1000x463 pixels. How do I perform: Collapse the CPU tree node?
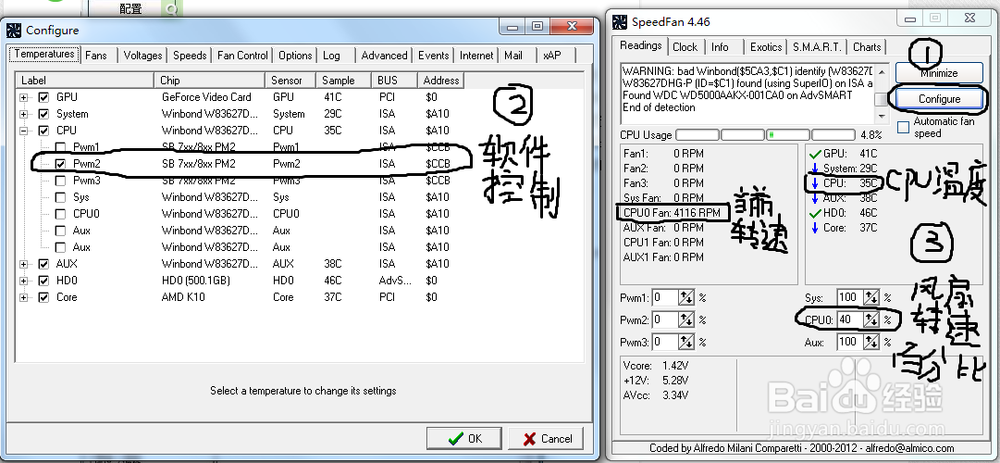(x=24, y=131)
